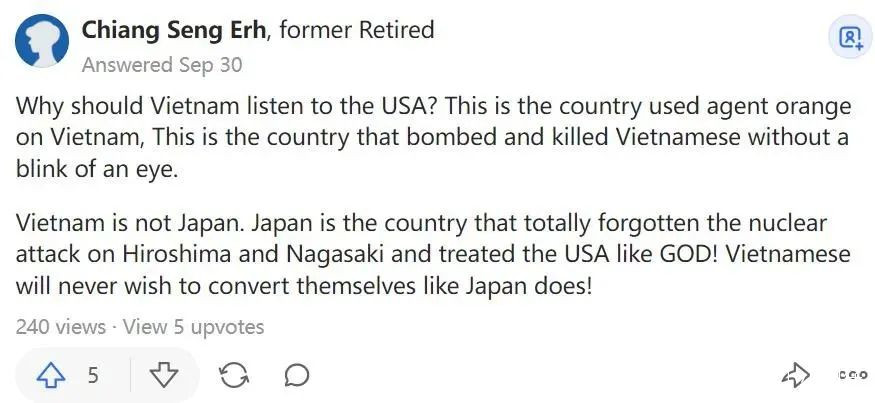875x403 pixels.
Task: Open Chiang Seng Erh's profile avatar
Action: click(42, 44)
